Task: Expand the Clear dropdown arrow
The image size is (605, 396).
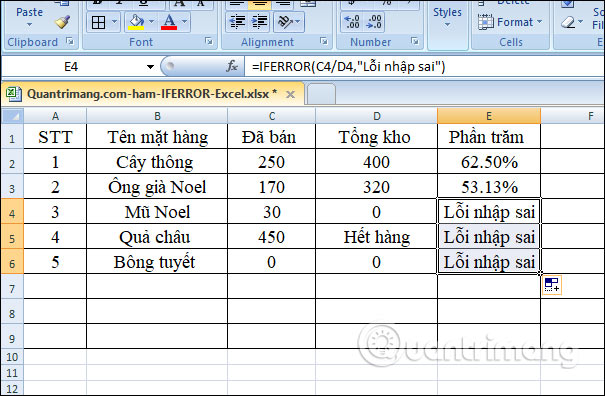Action: pyautogui.click(x=580, y=22)
